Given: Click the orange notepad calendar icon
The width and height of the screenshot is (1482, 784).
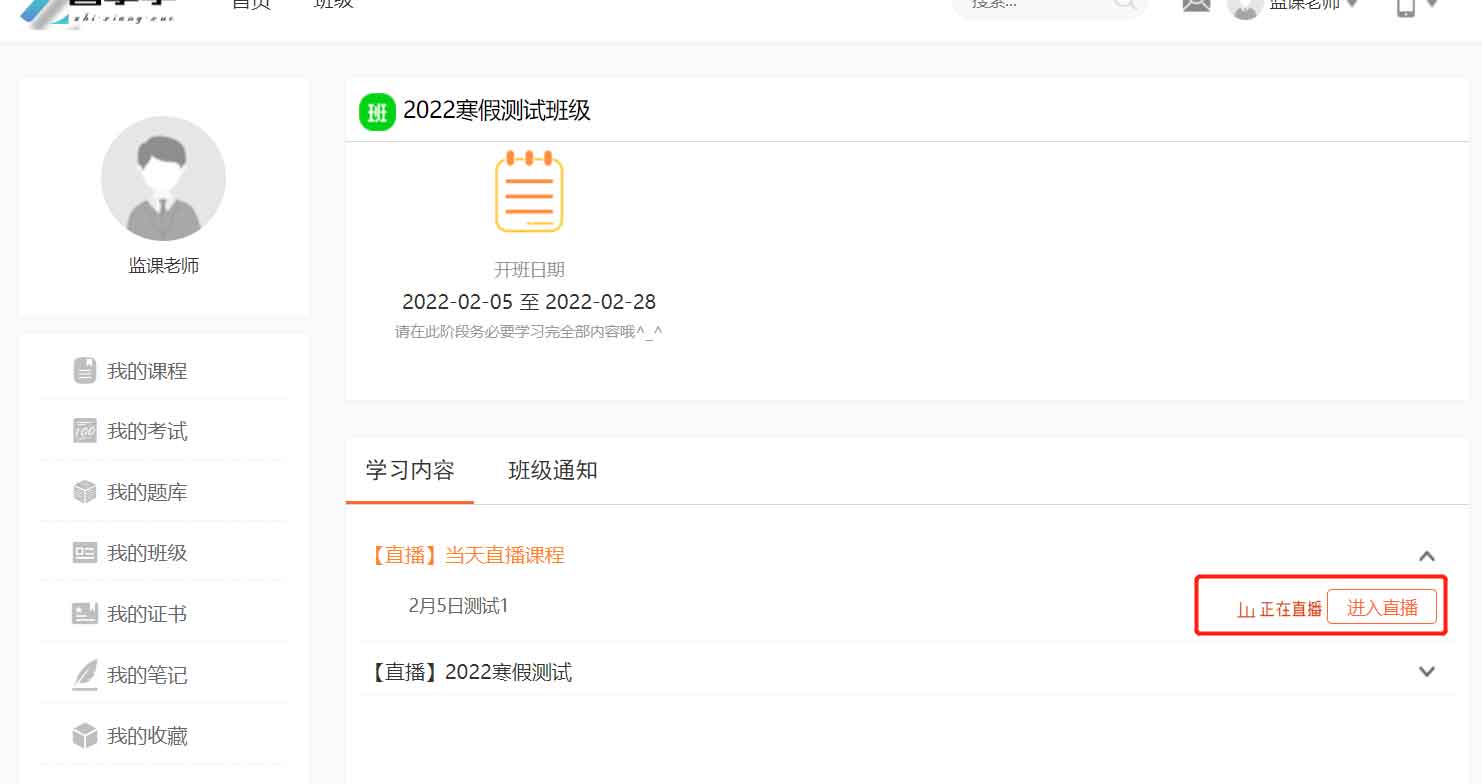Looking at the screenshot, I should (529, 192).
